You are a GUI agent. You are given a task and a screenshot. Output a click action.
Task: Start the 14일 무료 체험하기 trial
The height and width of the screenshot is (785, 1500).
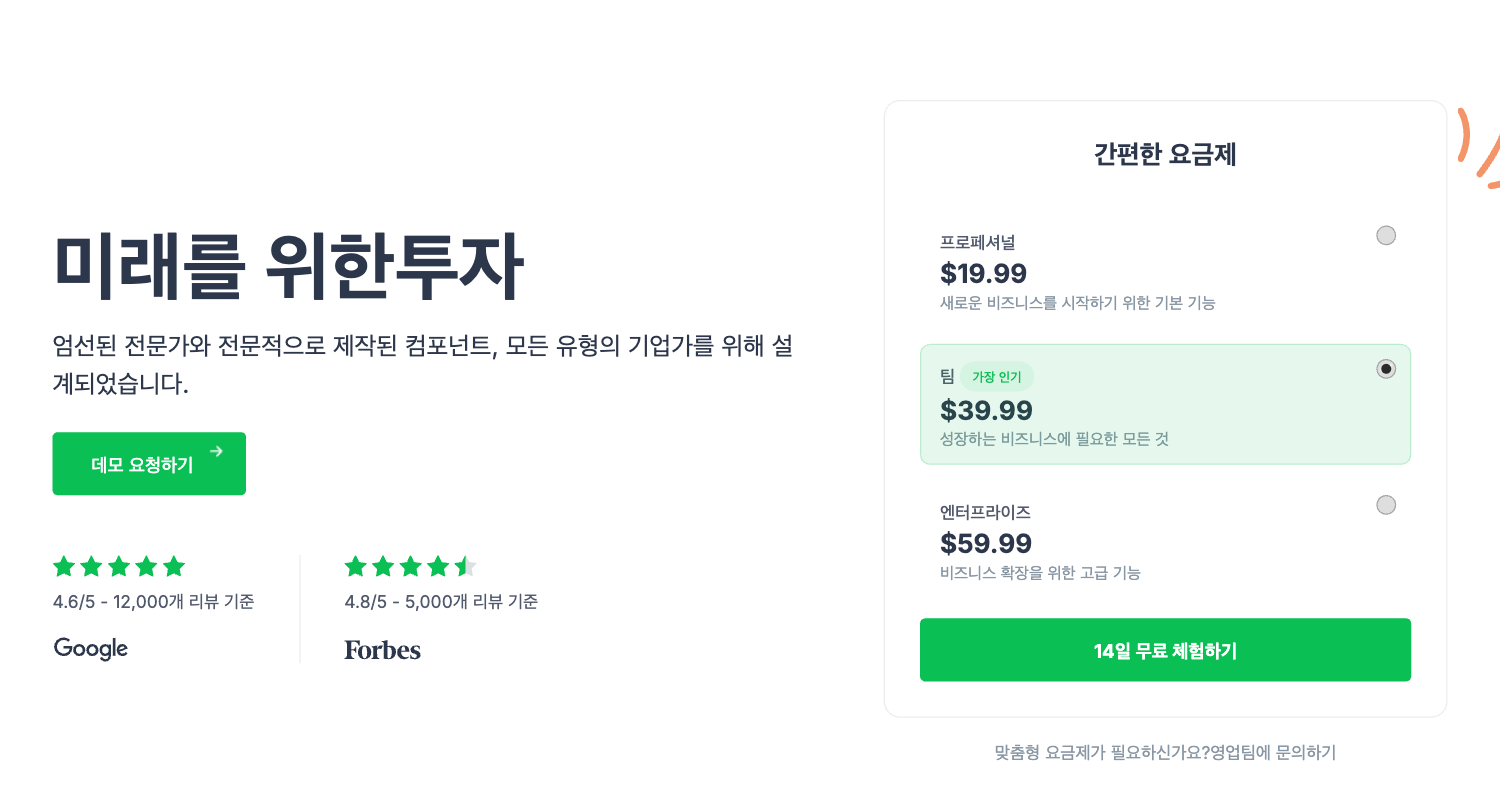(1165, 650)
